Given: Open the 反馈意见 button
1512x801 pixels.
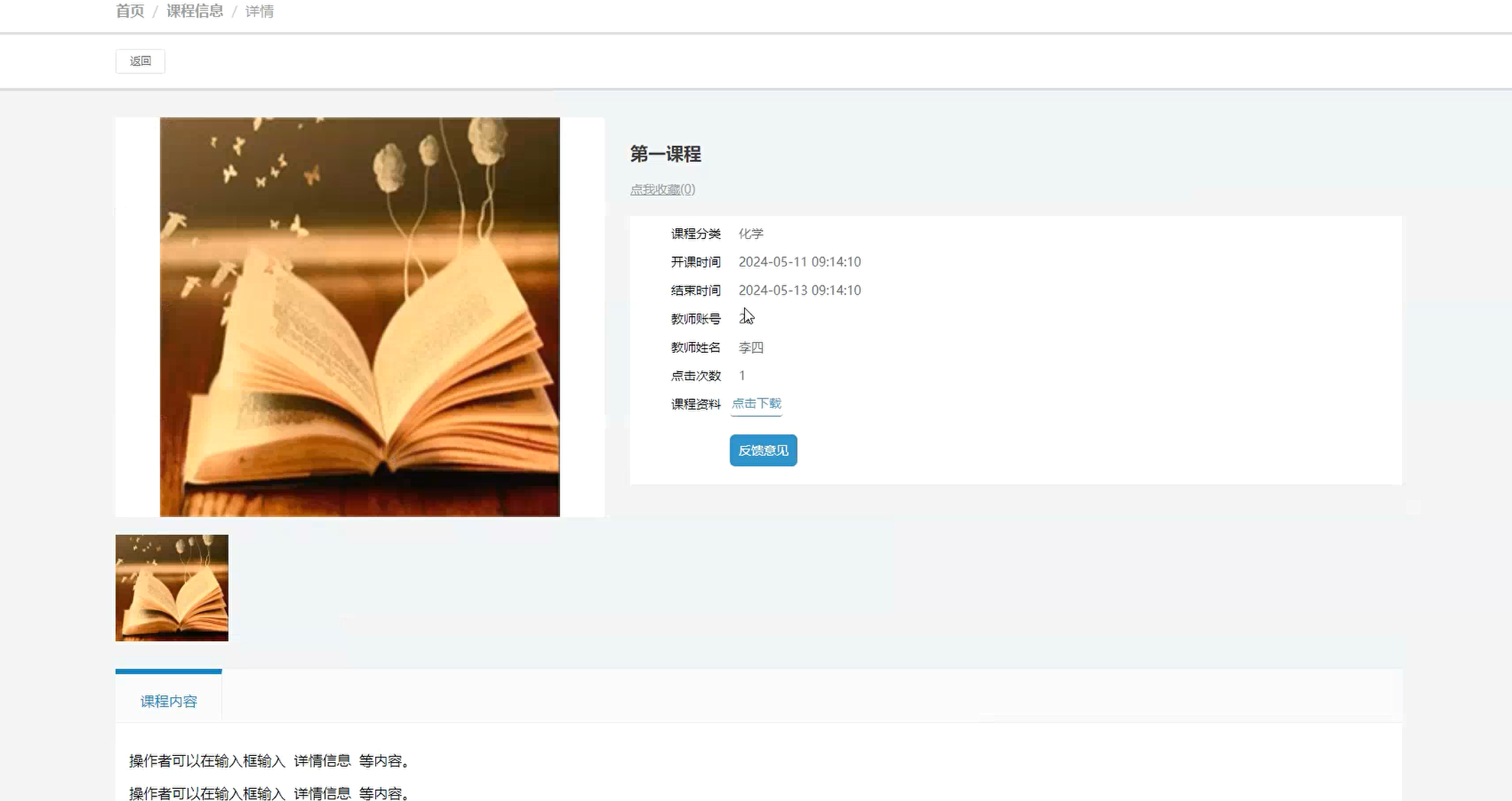Looking at the screenshot, I should point(763,451).
